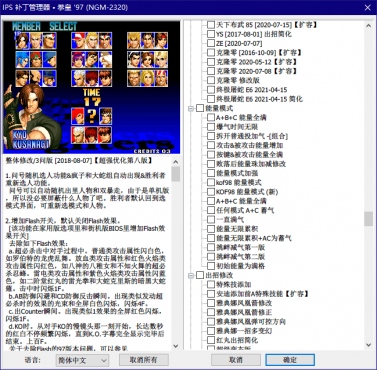The image size is (377, 370).
Task: Check 红丸出招简化 option
Action: [211, 340]
